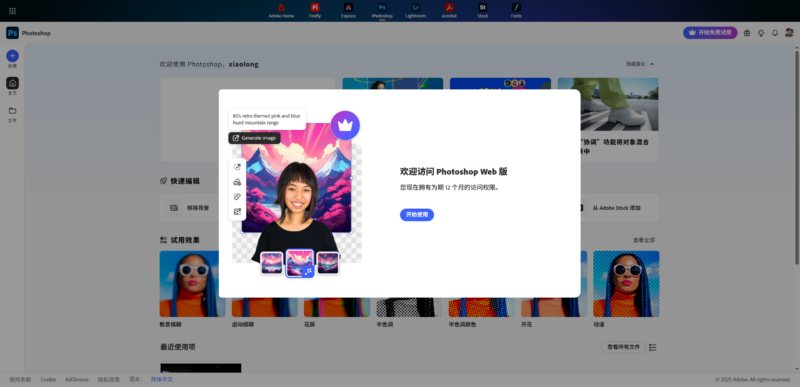This screenshot has width=800, height=387.
Task: Open Adobe Fonts from the app switcher
Action: click(x=516, y=10)
